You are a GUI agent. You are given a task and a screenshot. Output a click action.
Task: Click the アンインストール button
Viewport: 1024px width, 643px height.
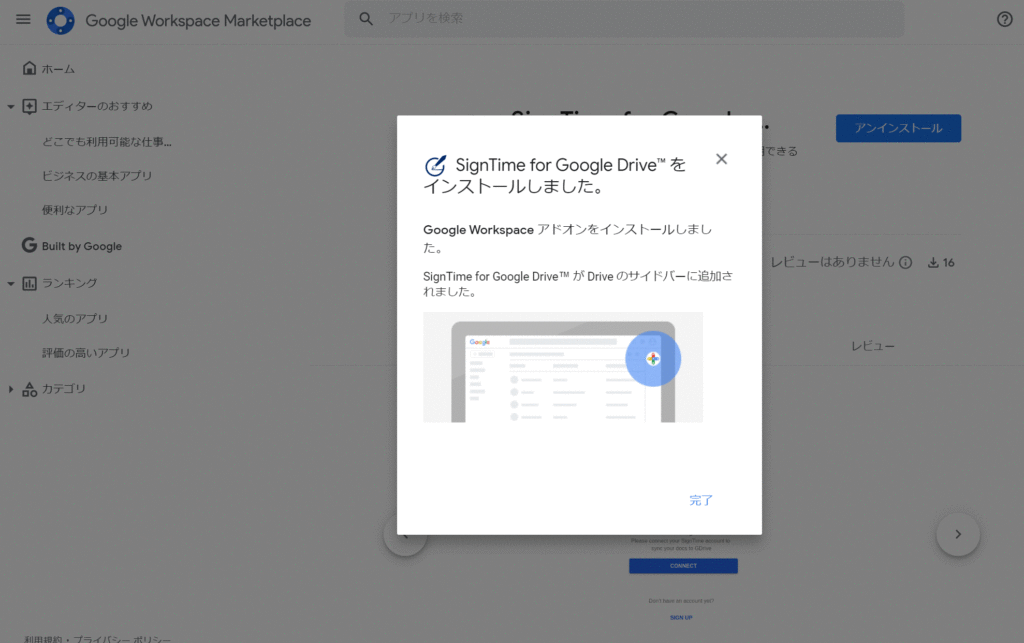(898, 129)
